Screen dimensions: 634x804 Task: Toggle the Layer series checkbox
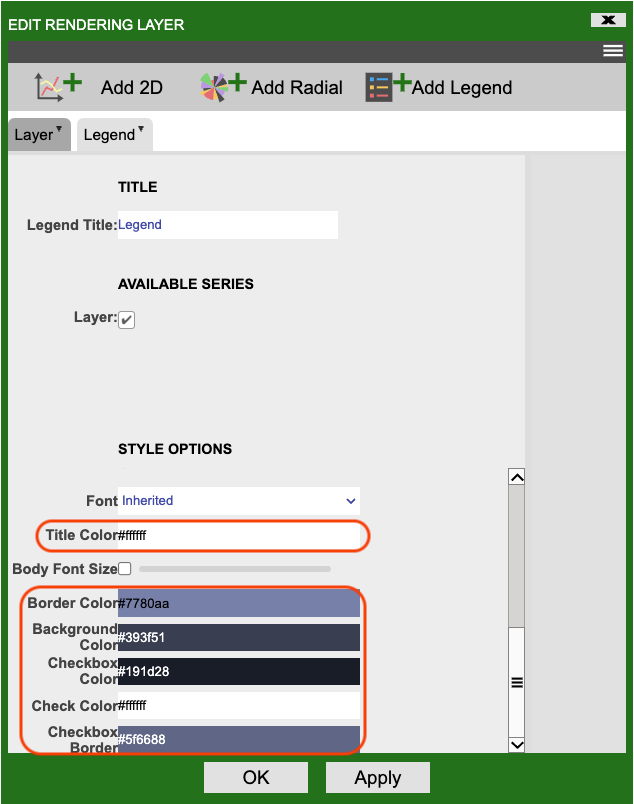coord(127,320)
